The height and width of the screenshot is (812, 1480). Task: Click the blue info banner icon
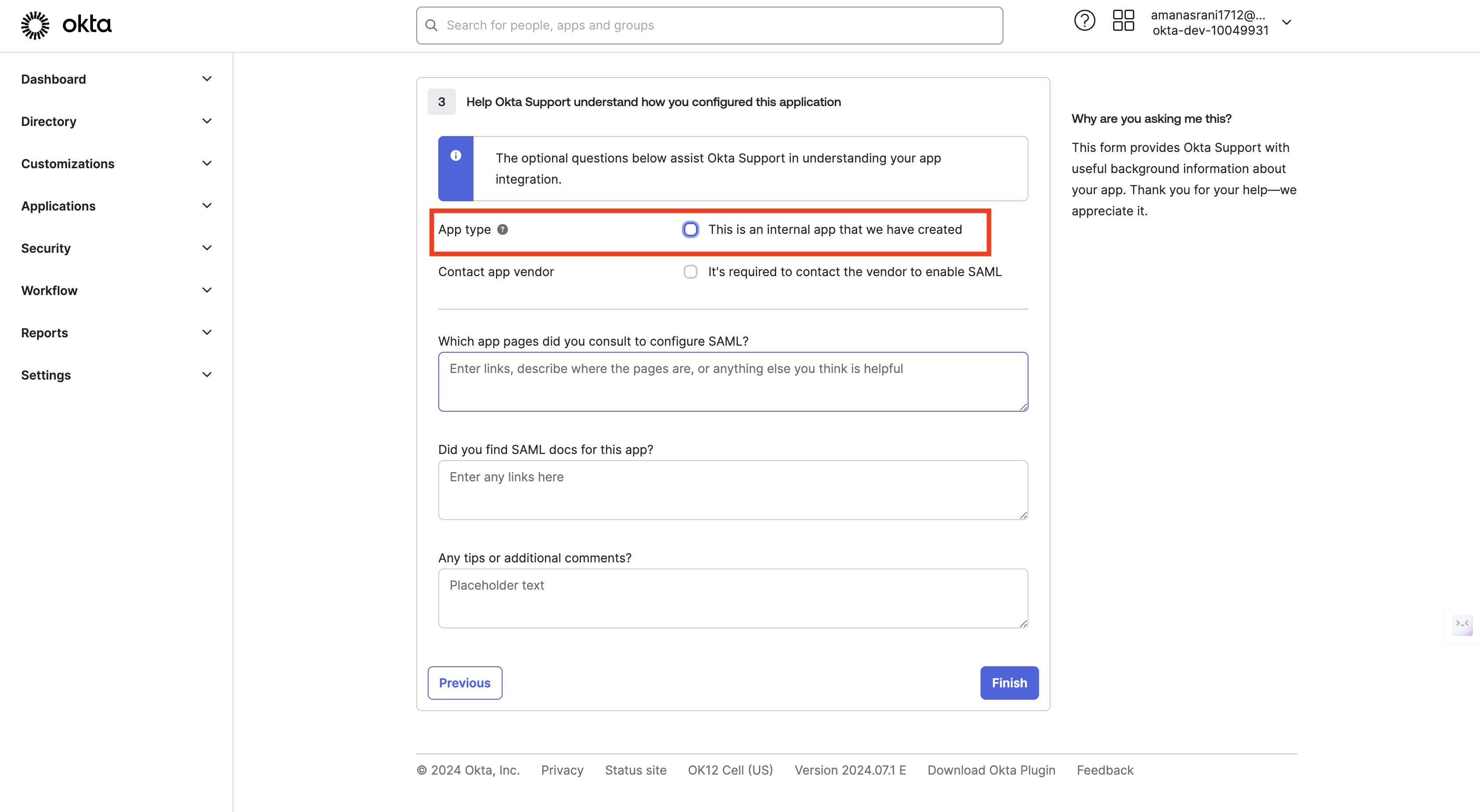click(x=455, y=155)
